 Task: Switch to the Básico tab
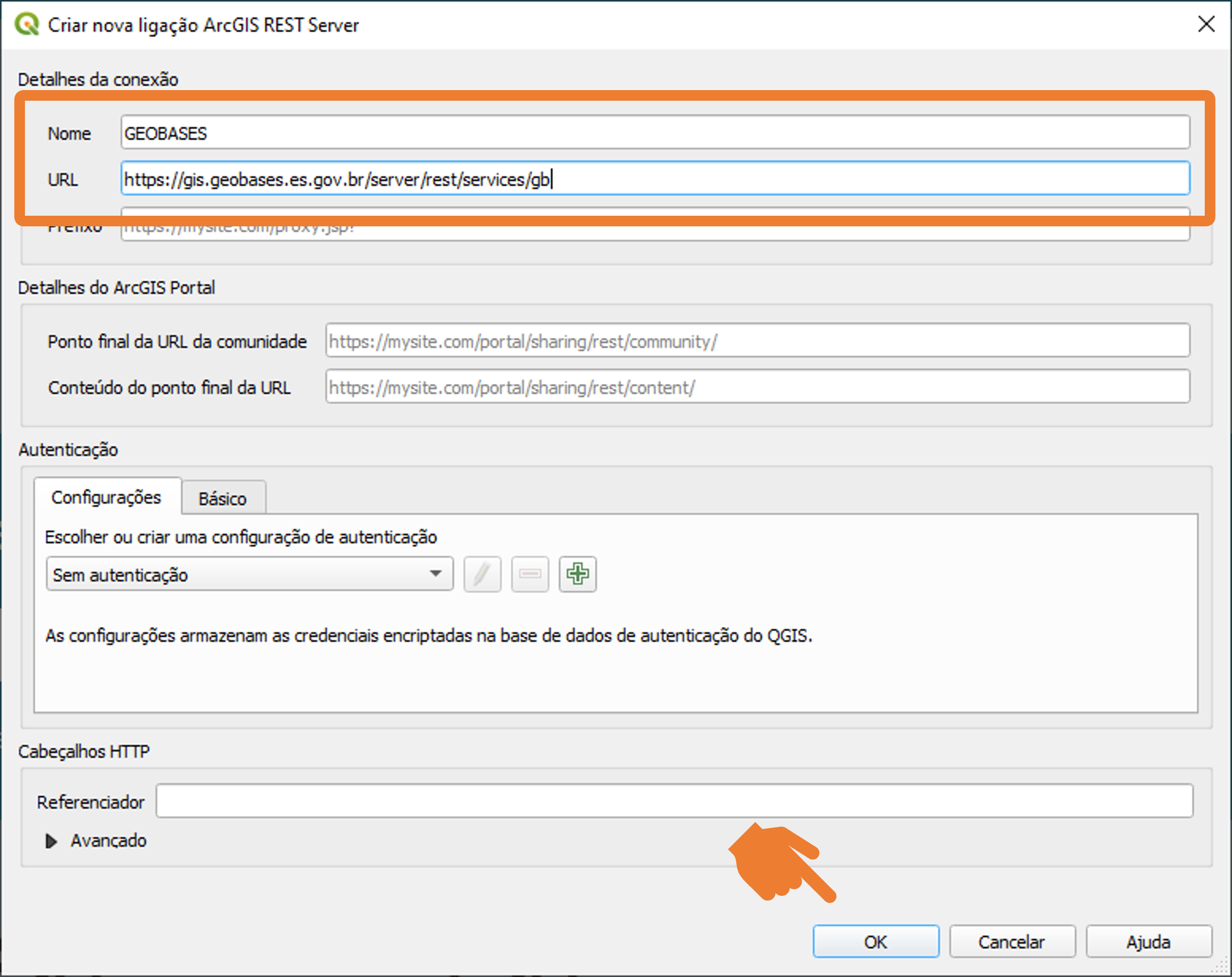click(222, 498)
